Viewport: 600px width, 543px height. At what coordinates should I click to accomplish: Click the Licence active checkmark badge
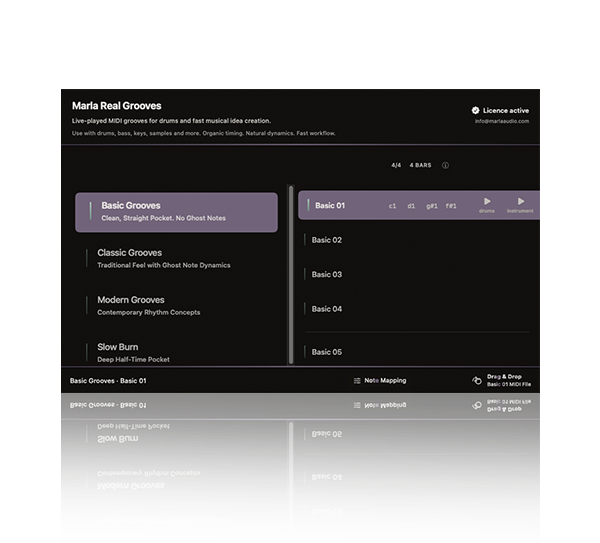pyautogui.click(x=475, y=111)
